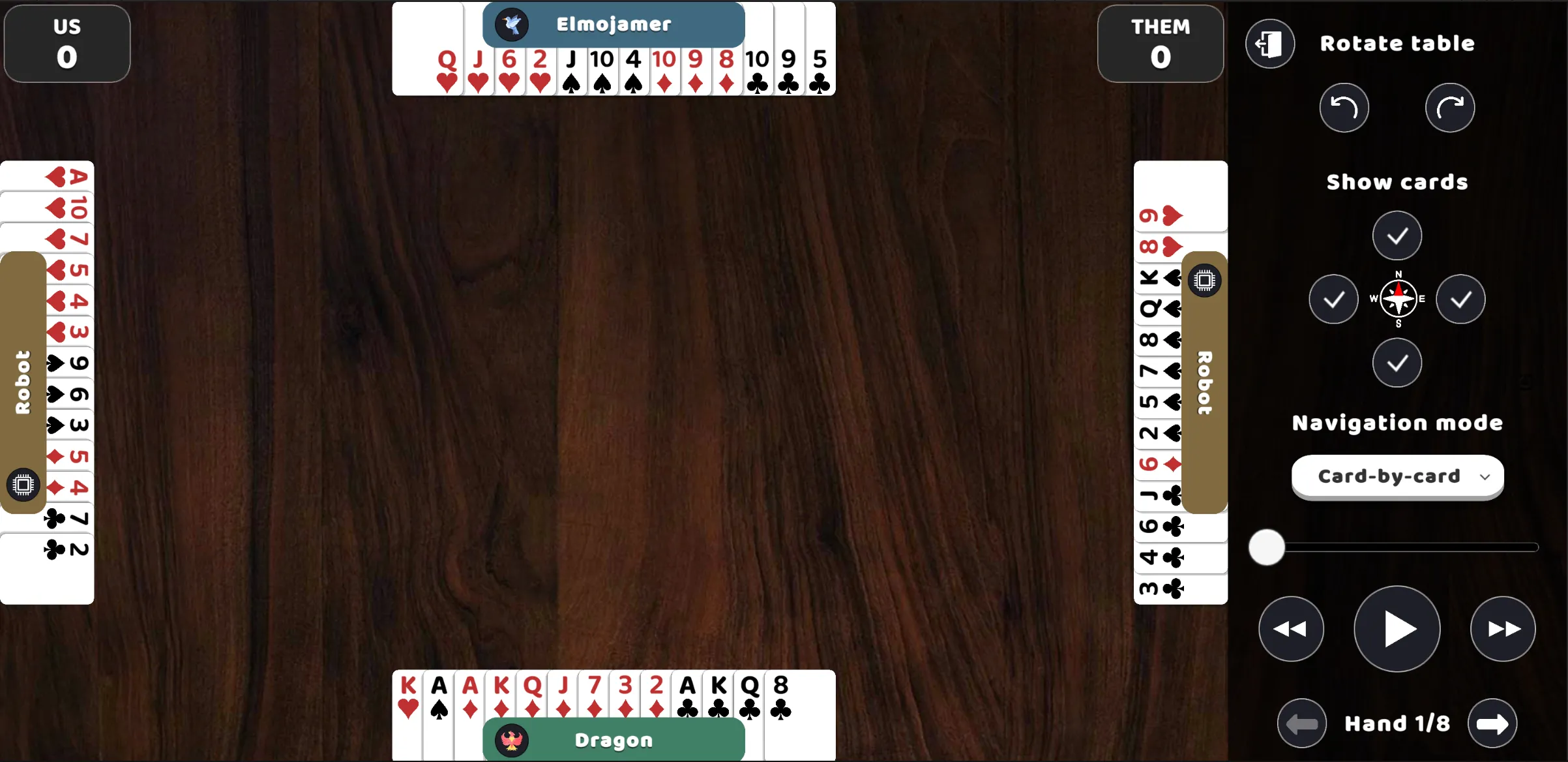Toggle the West player show cards checkbox

click(1334, 300)
